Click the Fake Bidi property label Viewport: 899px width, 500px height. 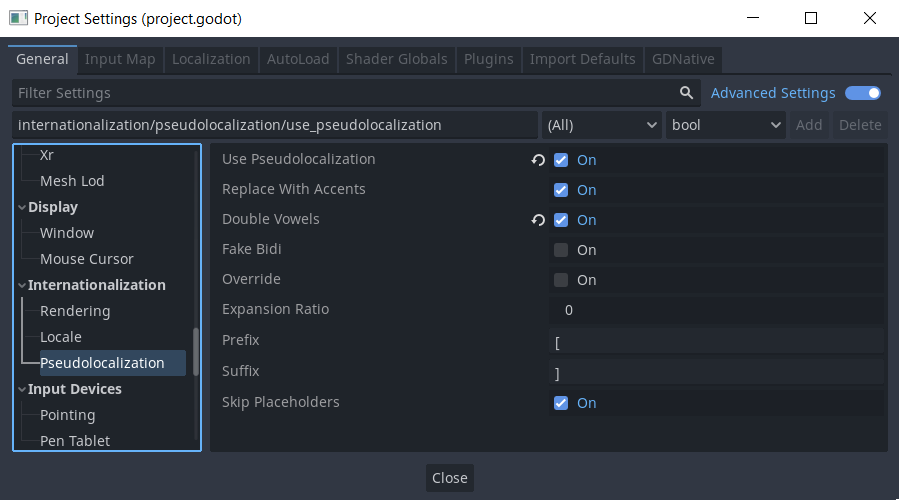pos(252,249)
